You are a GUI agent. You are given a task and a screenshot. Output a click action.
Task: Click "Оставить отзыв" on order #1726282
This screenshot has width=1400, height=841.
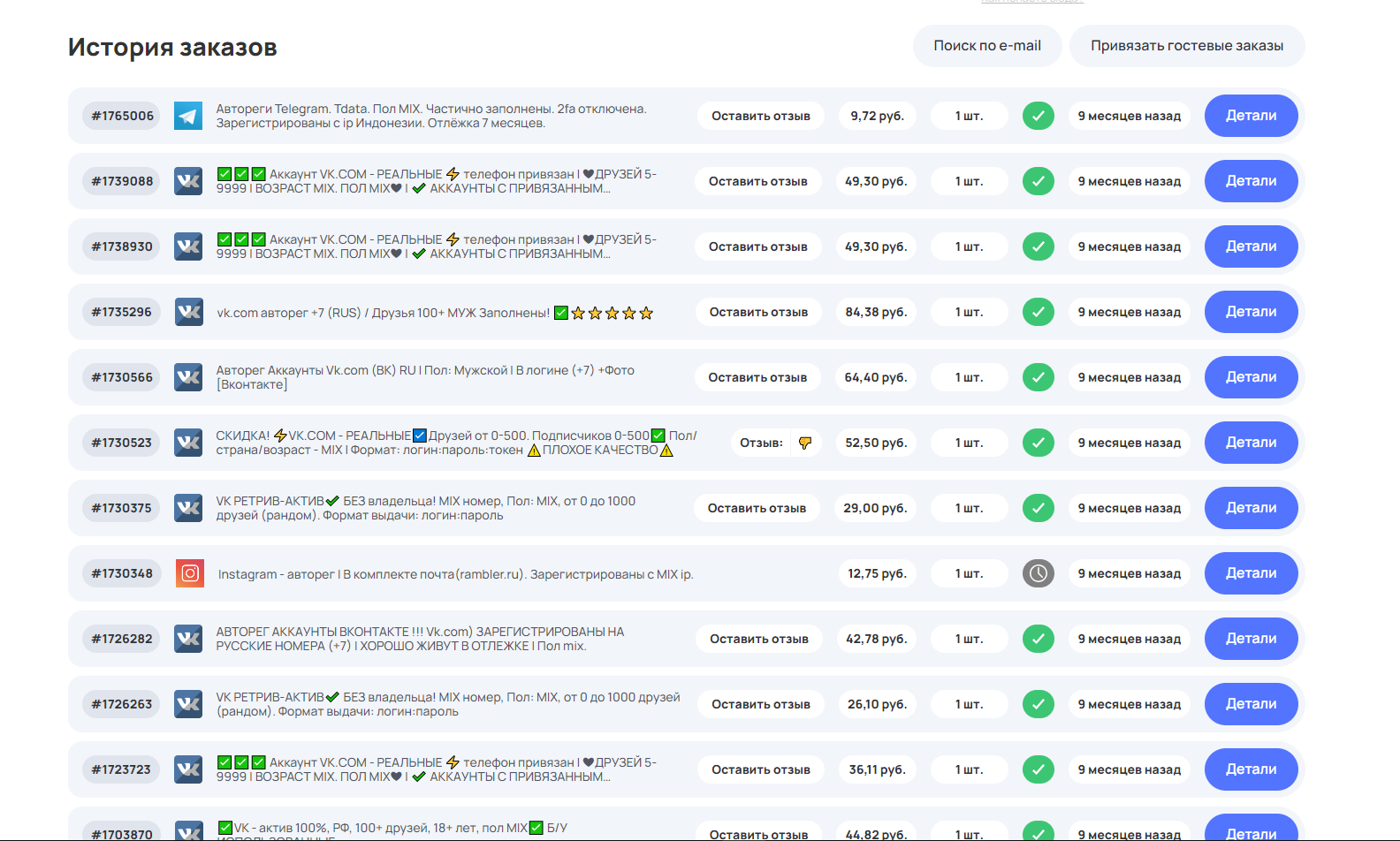coord(759,639)
